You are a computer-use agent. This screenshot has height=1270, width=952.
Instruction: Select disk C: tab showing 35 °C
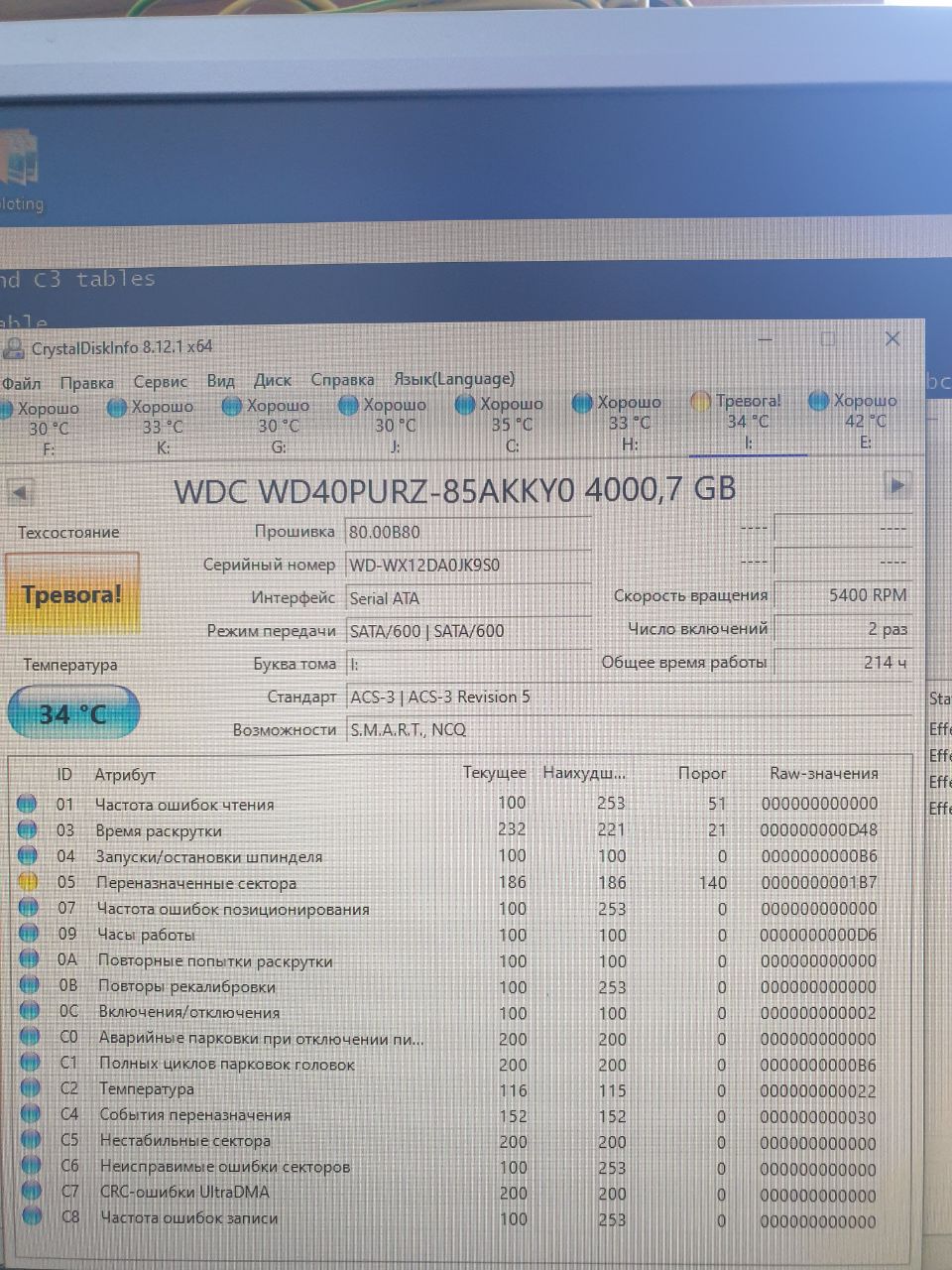(501, 424)
